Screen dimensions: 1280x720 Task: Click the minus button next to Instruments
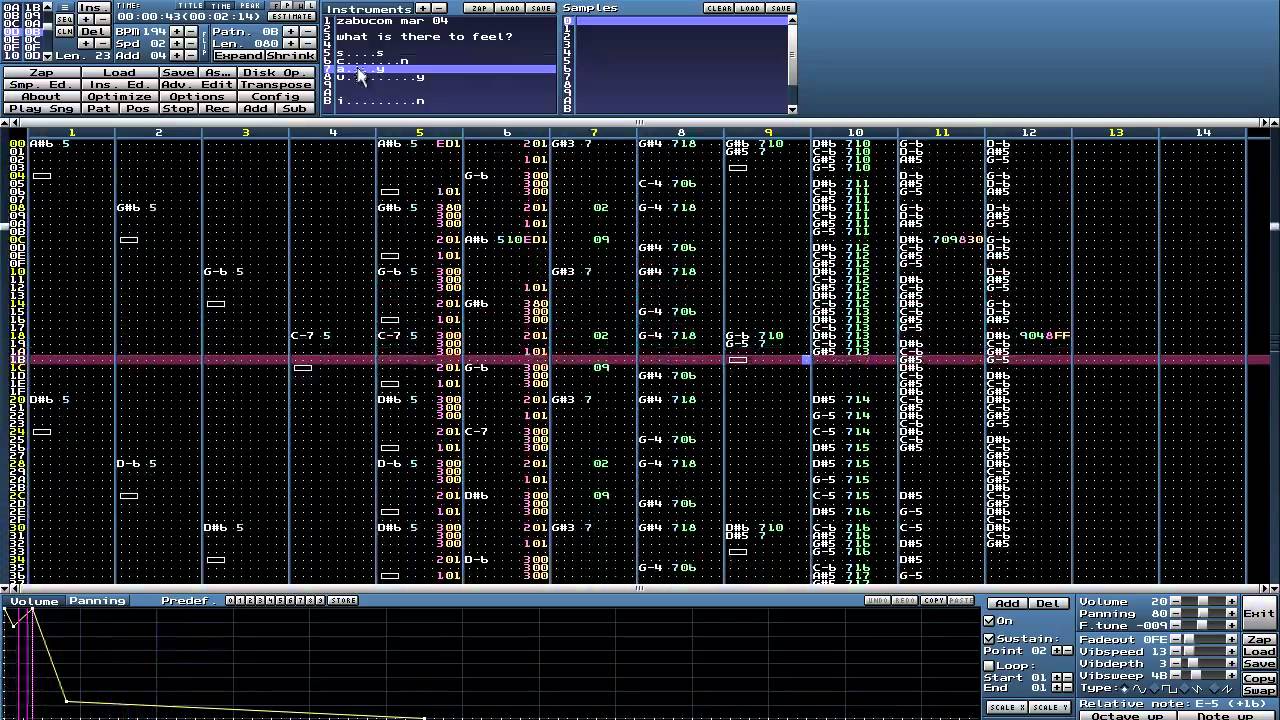click(x=437, y=8)
